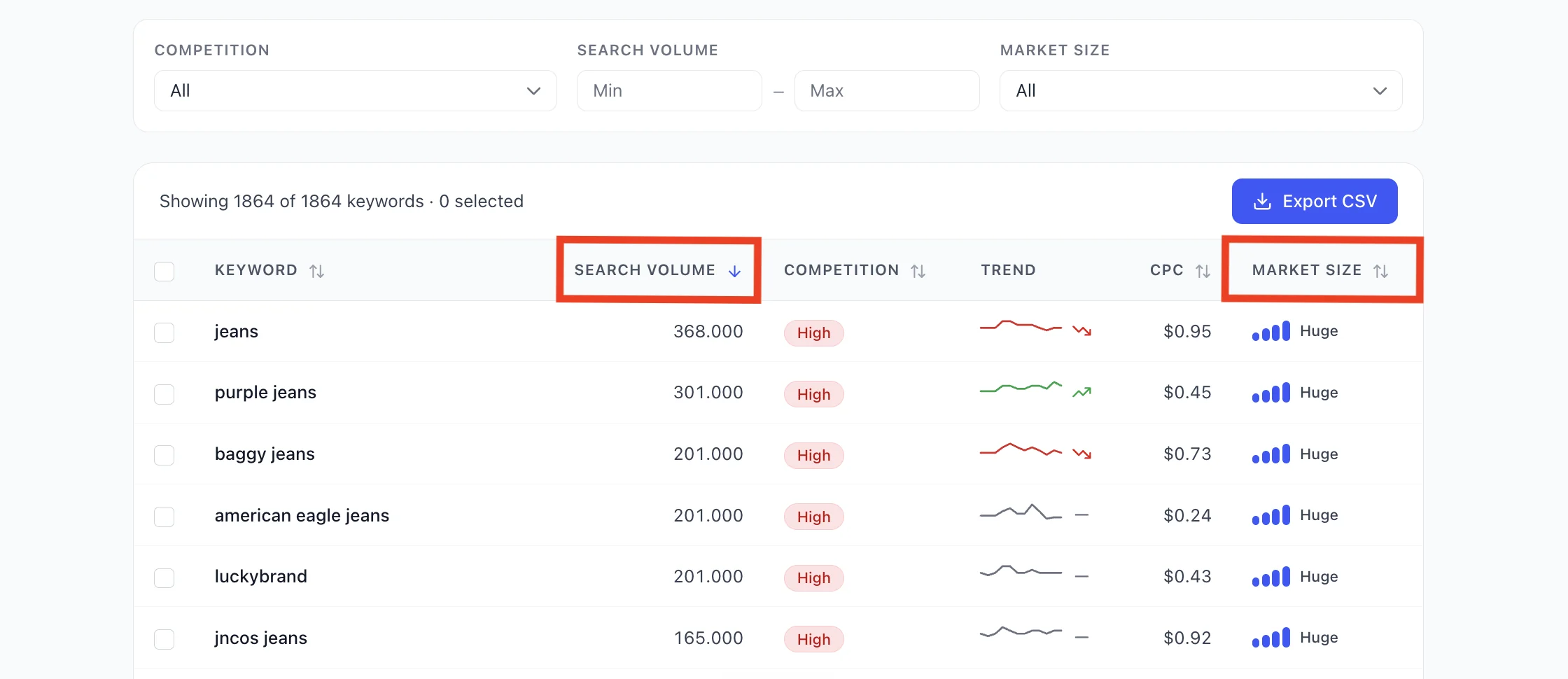
Task: Click the flat trend dash for luckybrand
Action: point(1082,576)
